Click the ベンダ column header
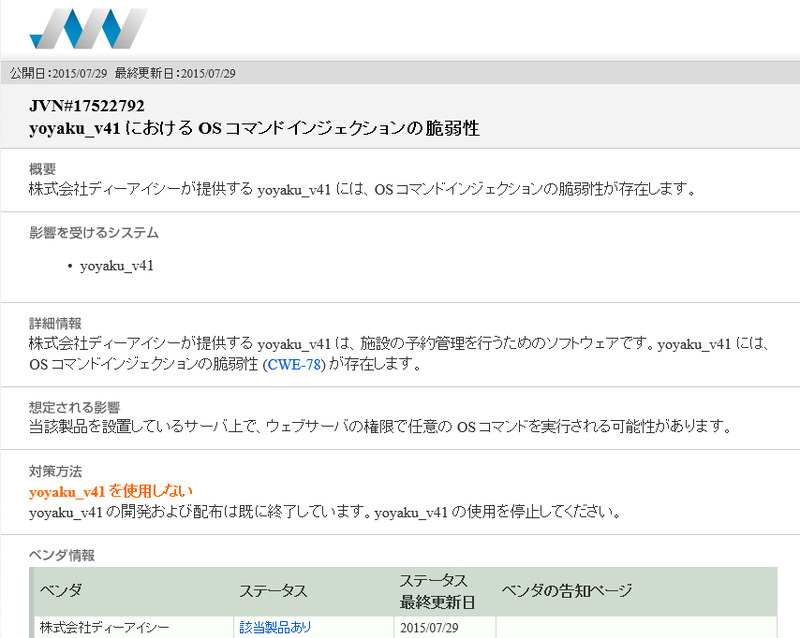The width and height of the screenshot is (800, 638). (61, 591)
